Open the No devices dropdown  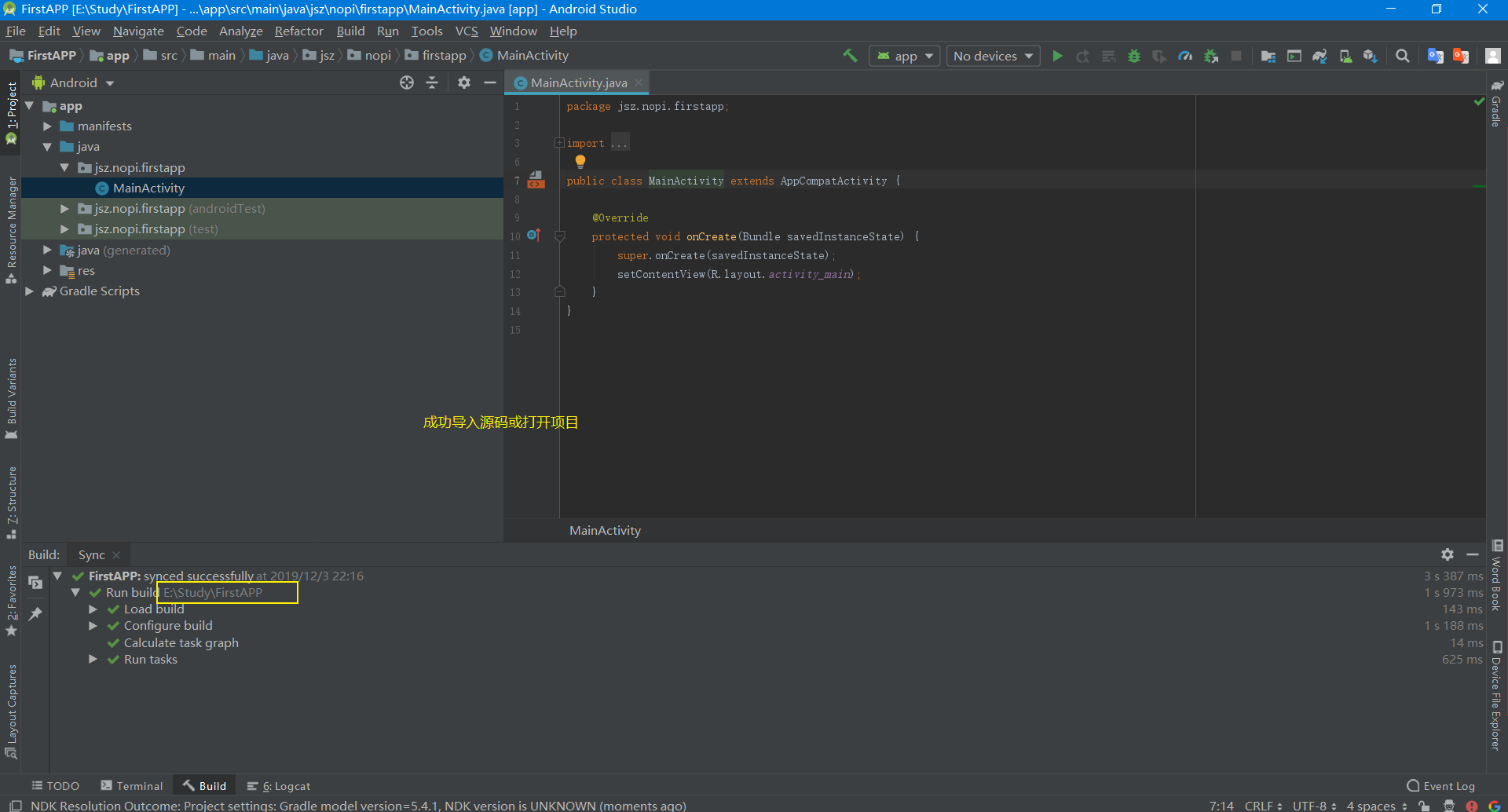pyautogui.click(x=993, y=56)
